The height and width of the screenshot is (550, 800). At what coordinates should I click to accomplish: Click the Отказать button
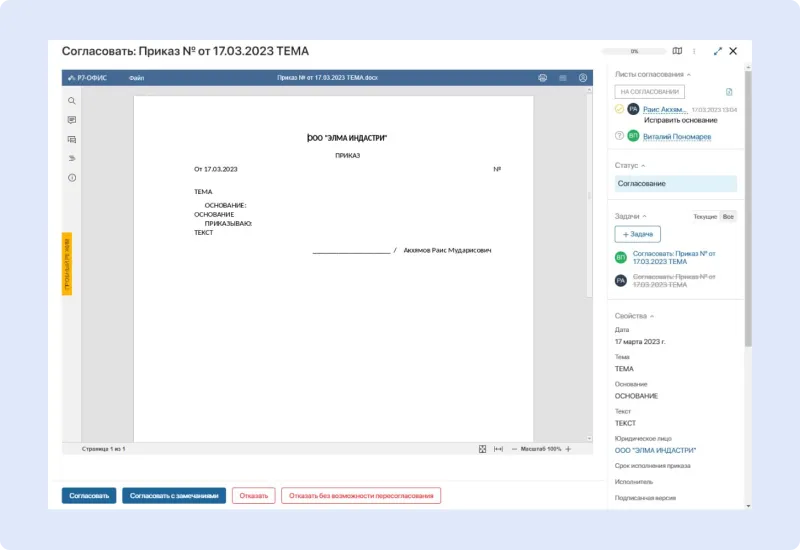[x=253, y=495]
